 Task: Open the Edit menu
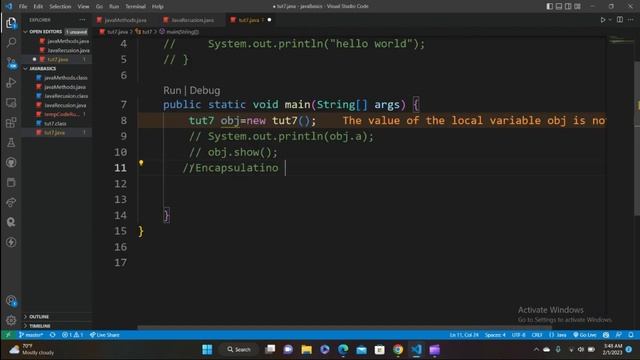click(38, 7)
